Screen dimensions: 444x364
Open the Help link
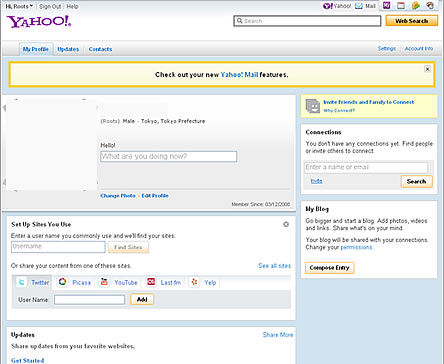(x=72, y=6)
